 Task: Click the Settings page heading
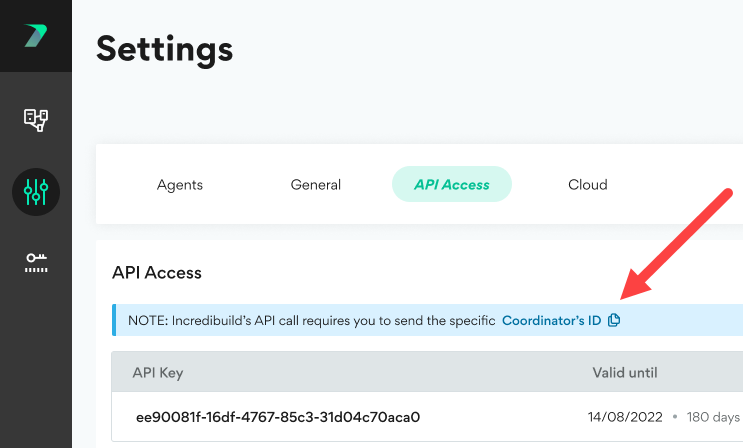[165, 47]
